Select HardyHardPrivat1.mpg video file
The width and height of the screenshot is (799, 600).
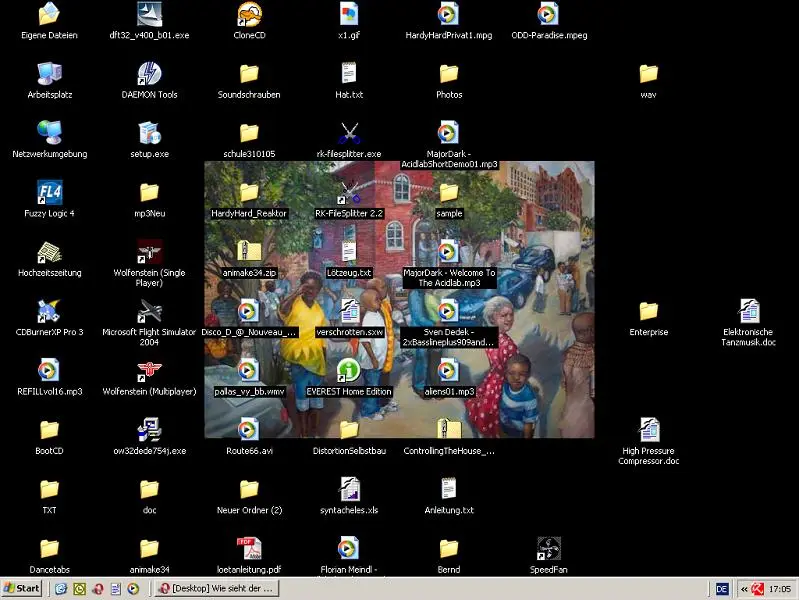pos(448,14)
